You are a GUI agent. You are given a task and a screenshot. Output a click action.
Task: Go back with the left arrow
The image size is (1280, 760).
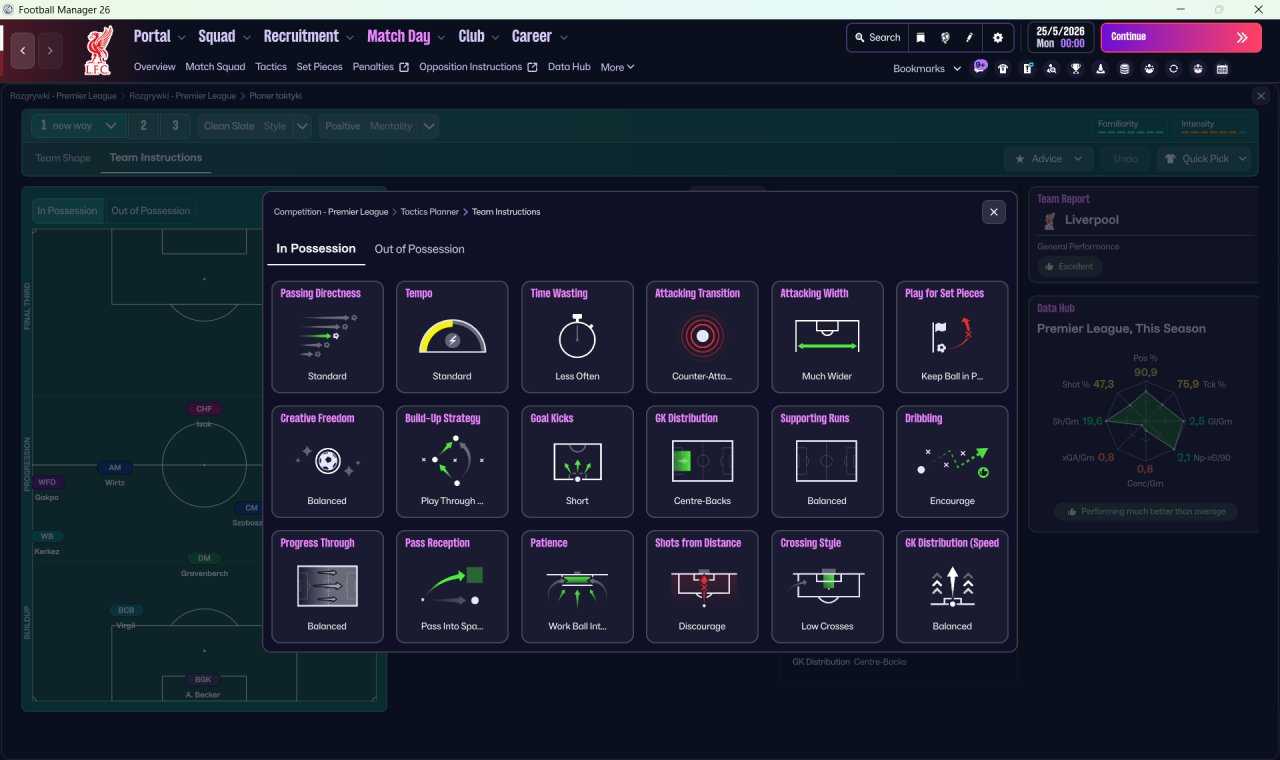[x=23, y=50]
